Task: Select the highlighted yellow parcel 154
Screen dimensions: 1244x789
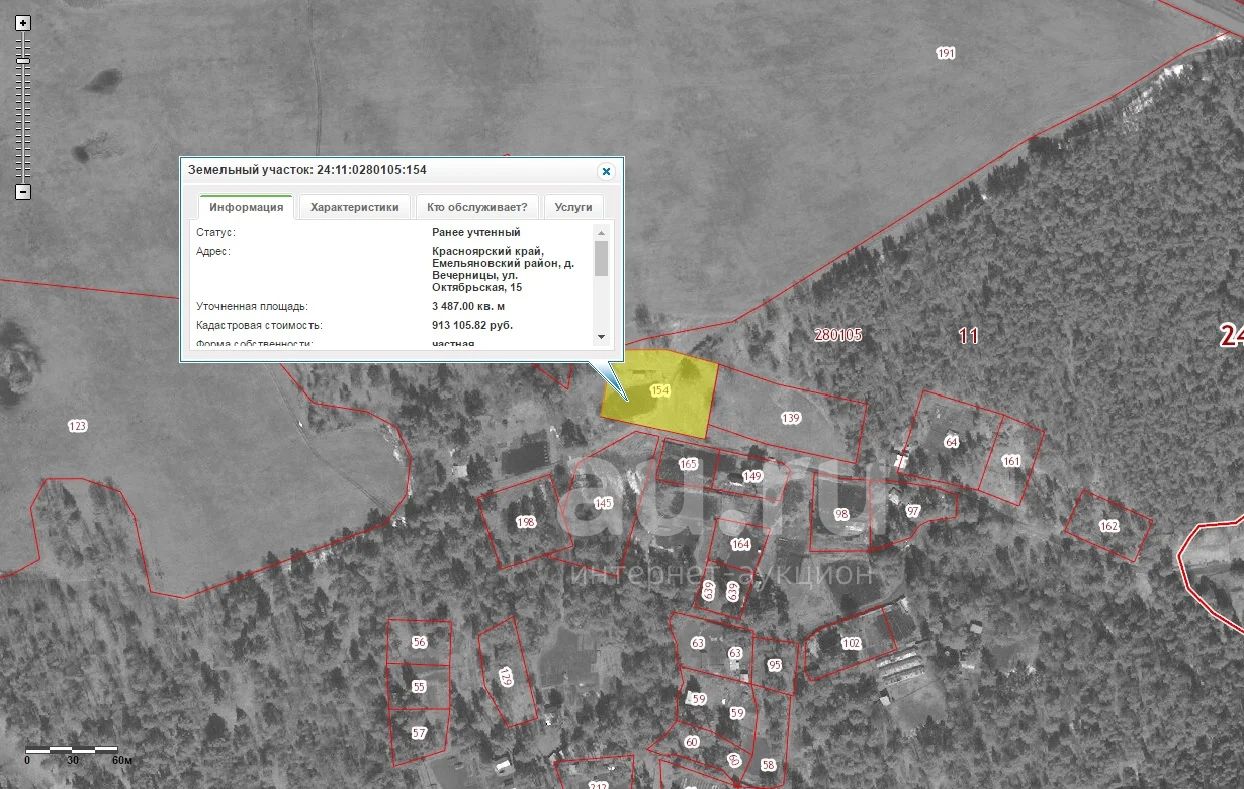Action: tap(660, 392)
